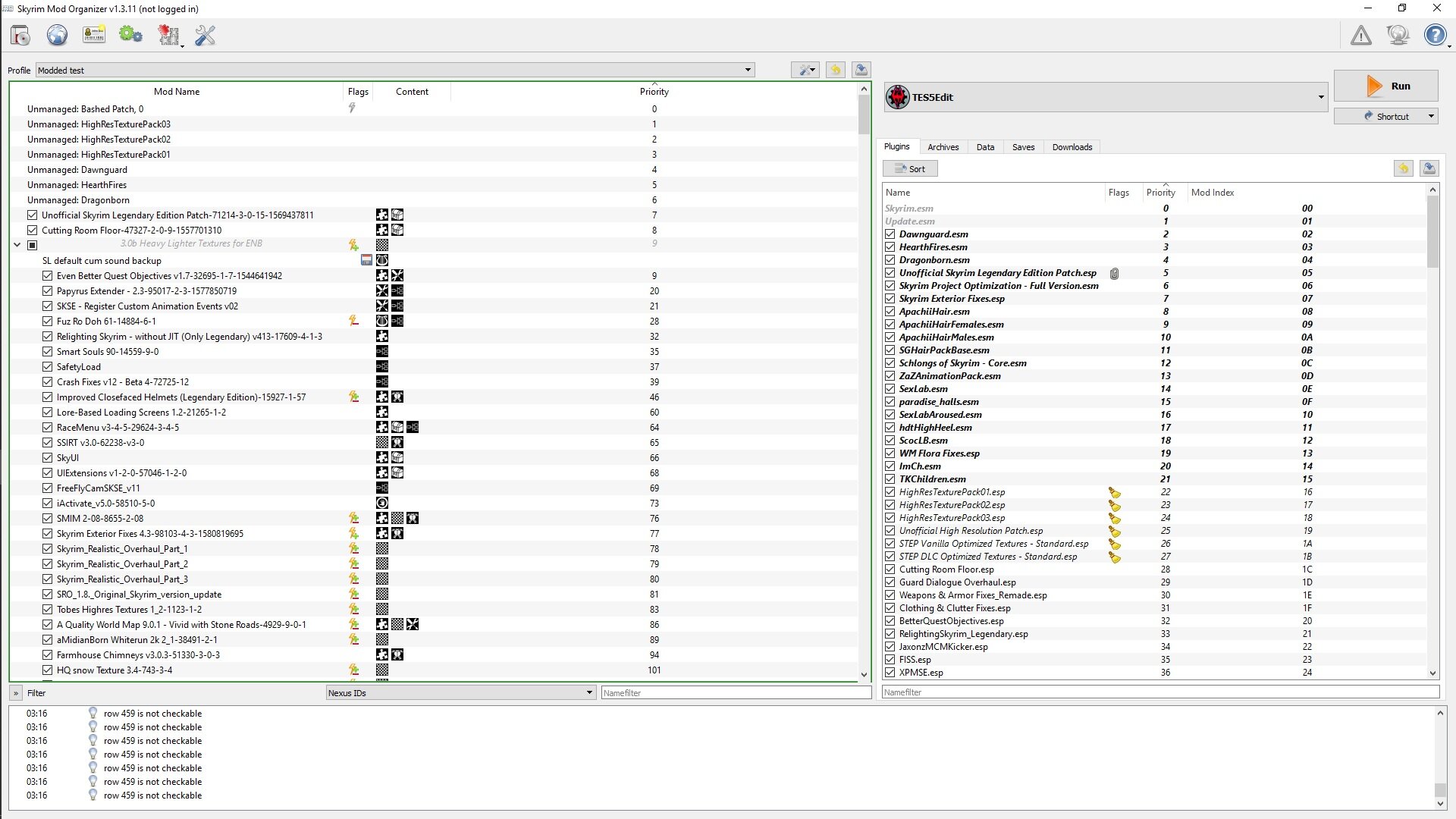
Task: Click content icon on iActivate row
Action: point(382,504)
